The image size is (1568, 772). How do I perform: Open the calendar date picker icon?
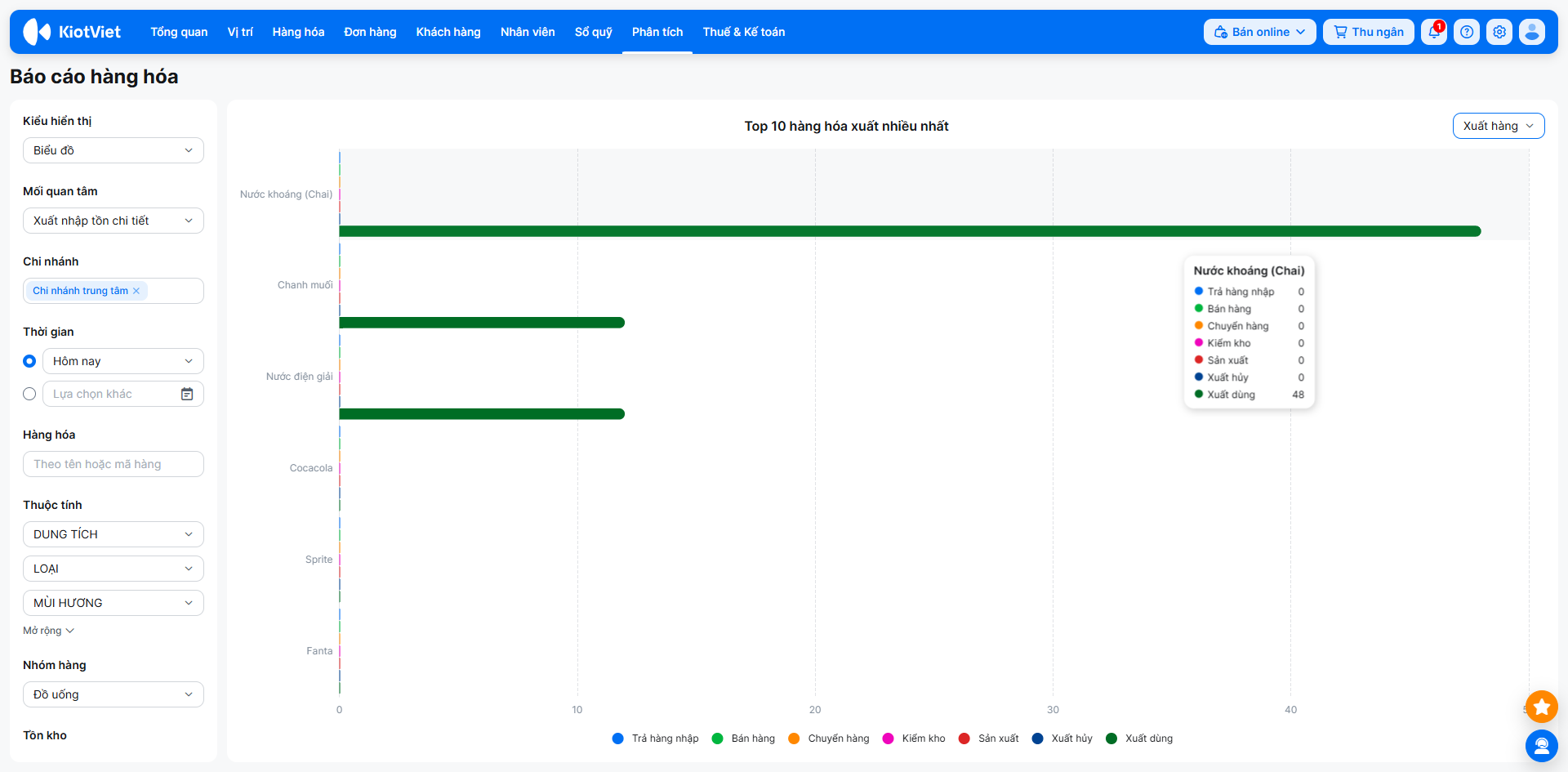coord(187,394)
